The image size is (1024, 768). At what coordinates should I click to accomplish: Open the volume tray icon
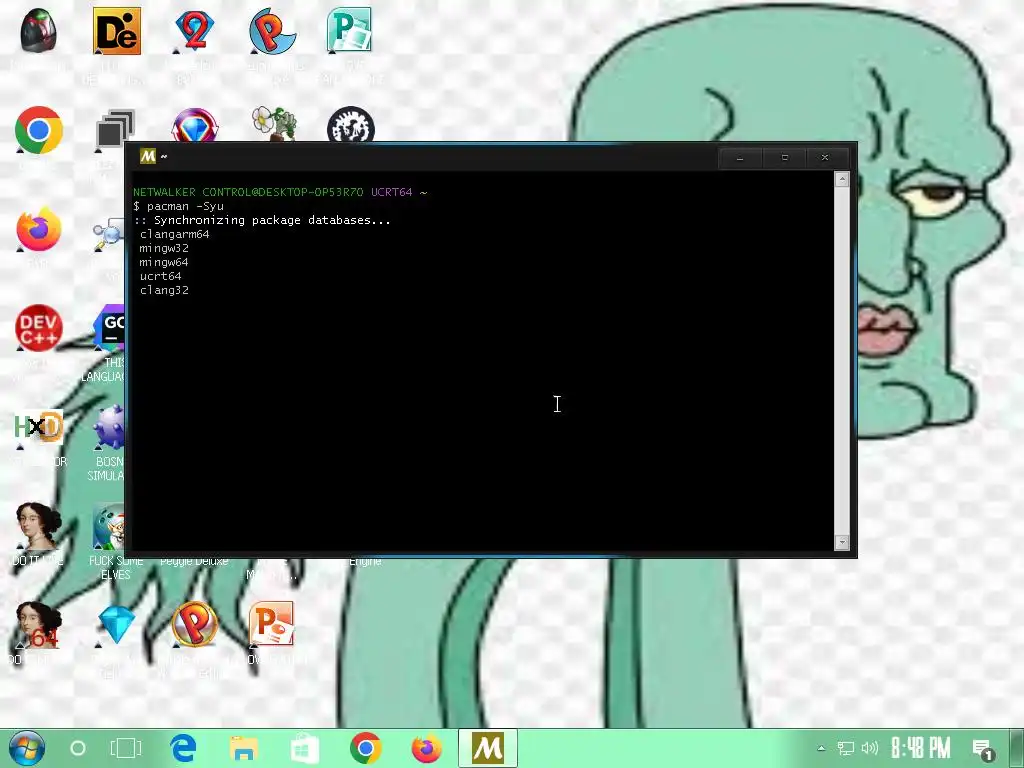pyautogui.click(x=869, y=748)
